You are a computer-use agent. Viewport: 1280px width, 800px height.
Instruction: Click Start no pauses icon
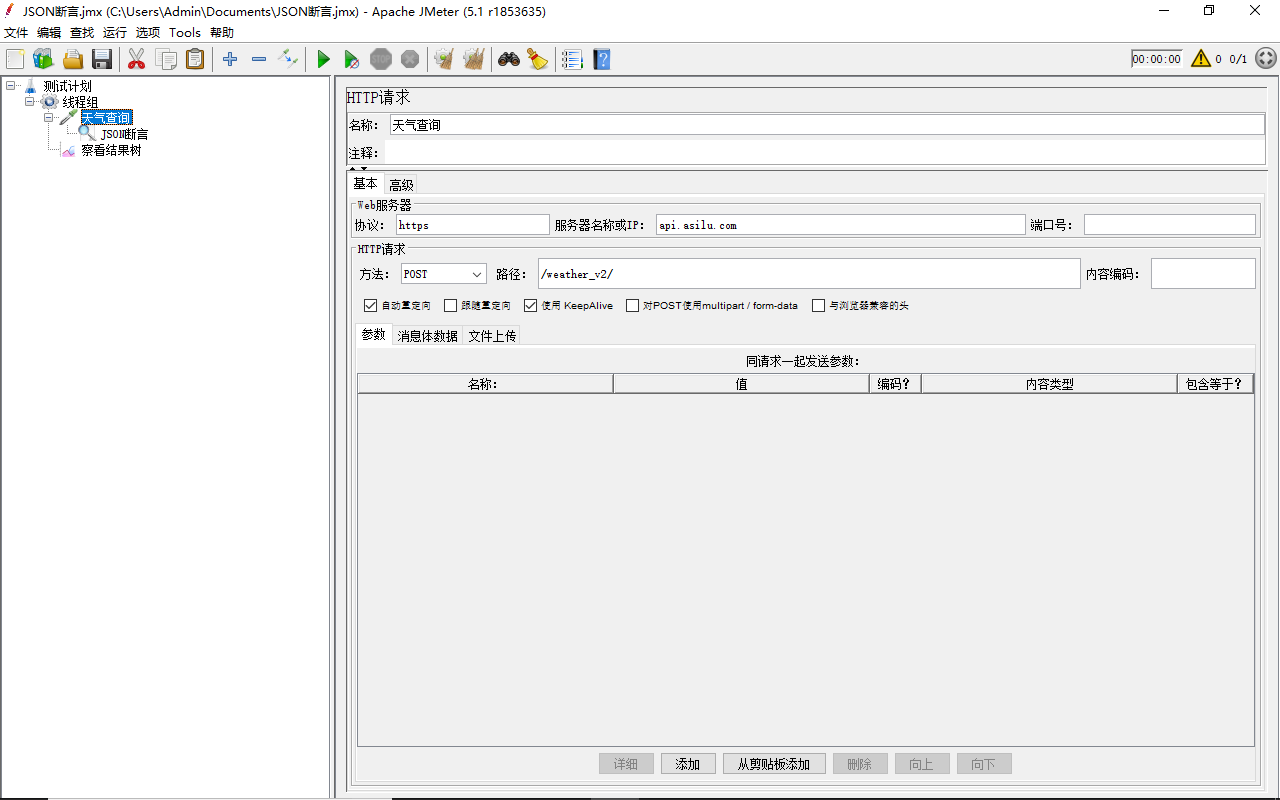click(351, 59)
